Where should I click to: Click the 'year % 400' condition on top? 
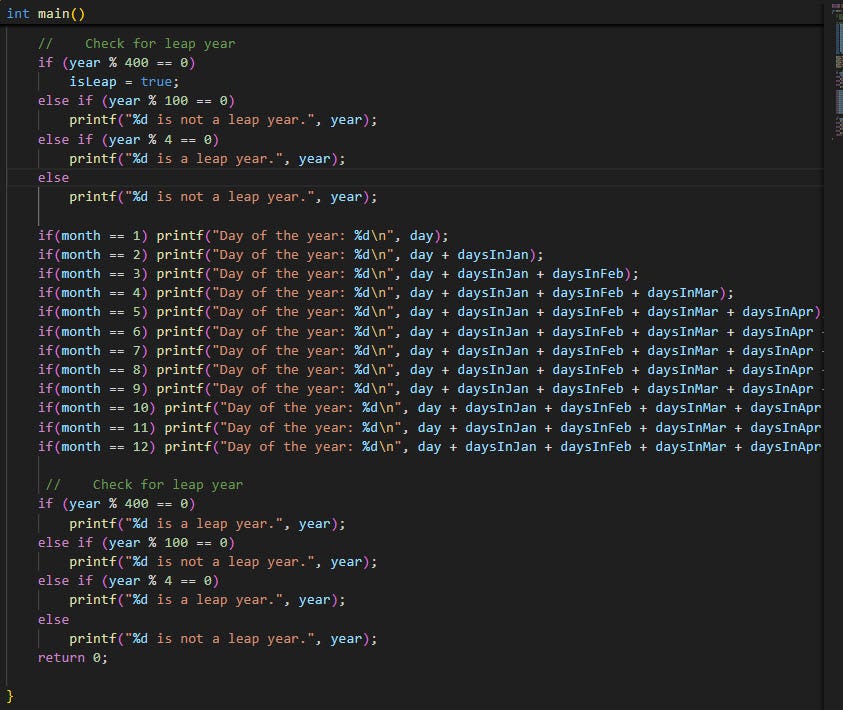click(x=110, y=62)
